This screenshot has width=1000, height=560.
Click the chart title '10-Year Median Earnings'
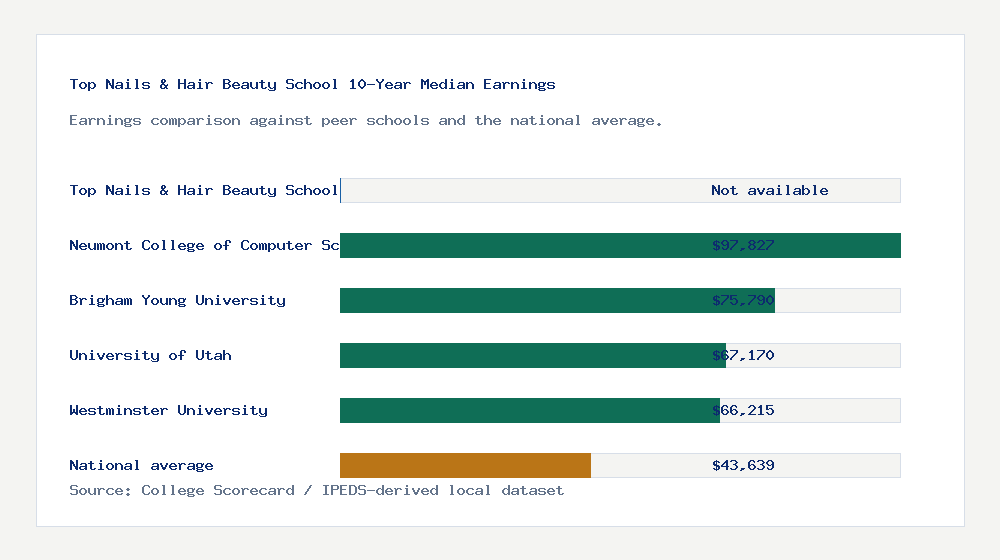pyautogui.click(x=452, y=84)
